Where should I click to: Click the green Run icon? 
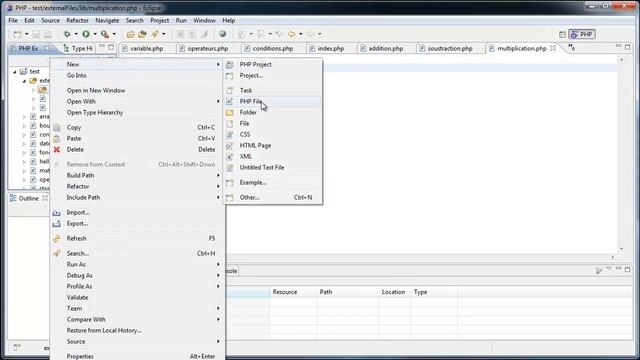(86, 34)
